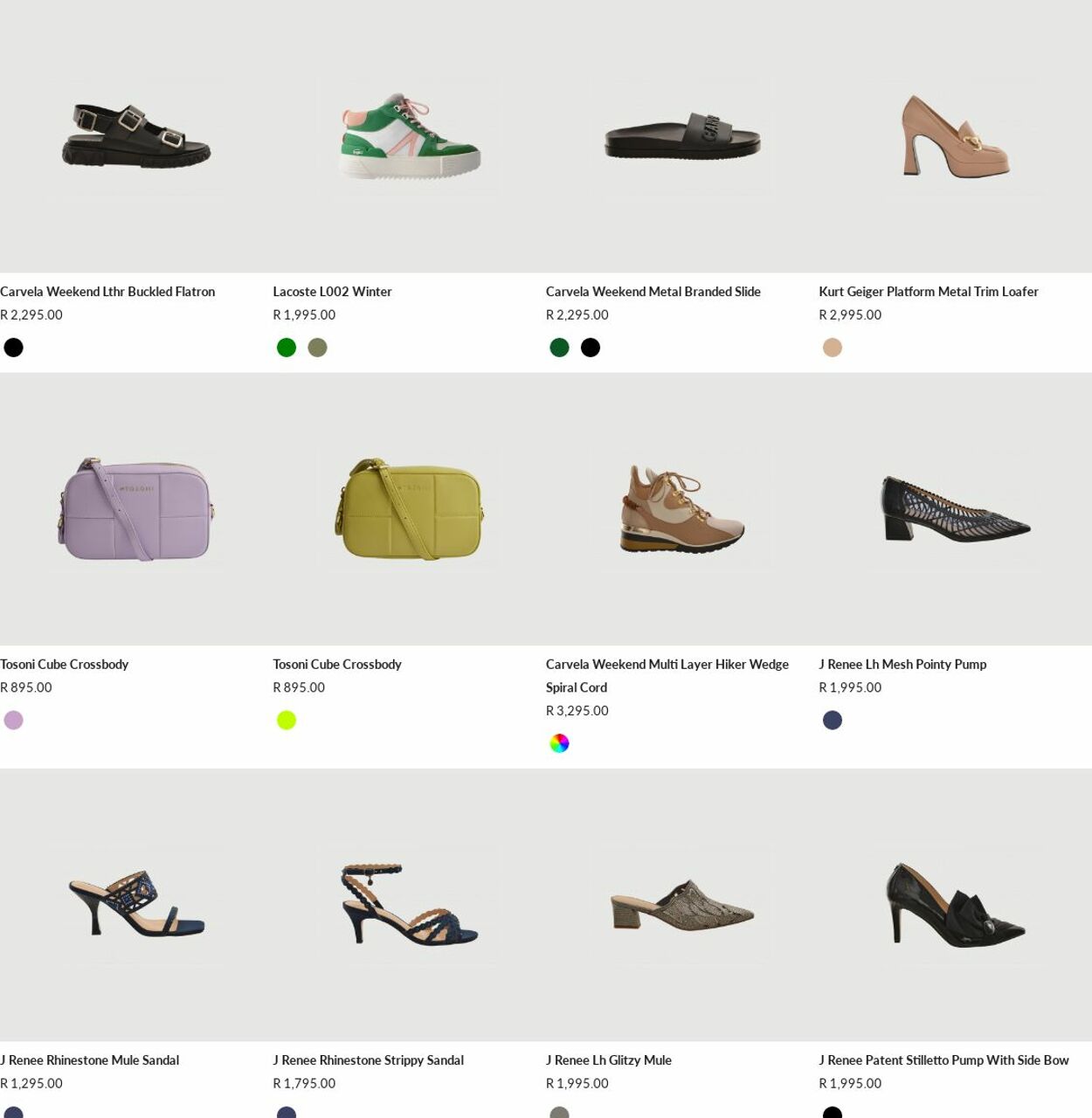
Task: Select lime swatch for Tosoni Cube Crossbody
Action: point(287,721)
